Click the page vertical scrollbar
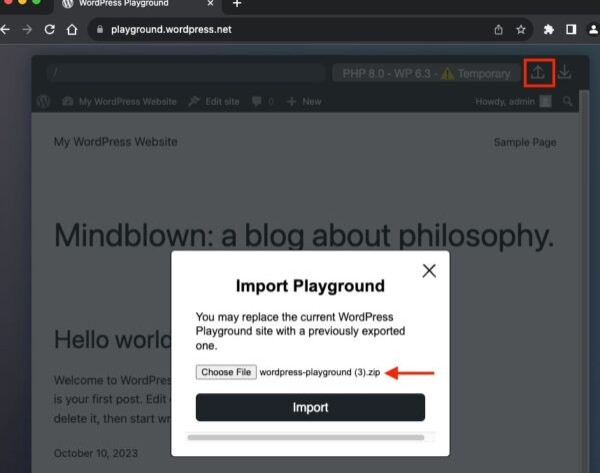The image size is (600, 473). pos(584,281)
